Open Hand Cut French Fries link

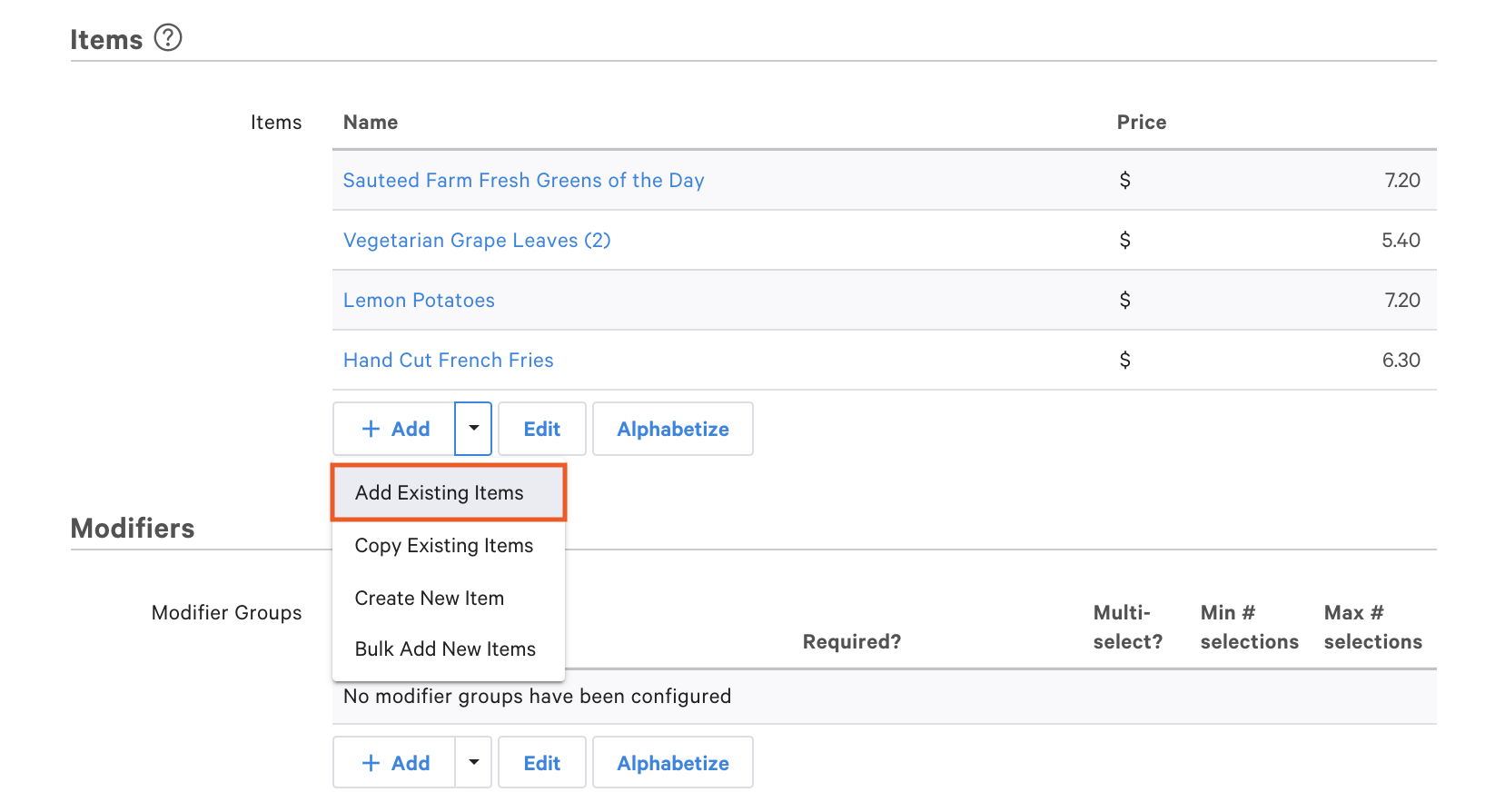[x=449, y=361]
